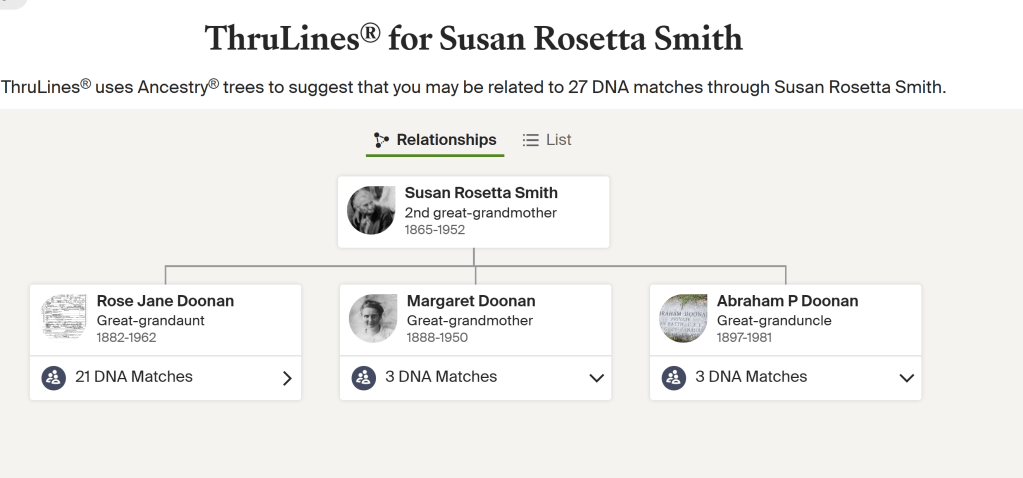Click the 21 DNA Matches label

(134, 377)
